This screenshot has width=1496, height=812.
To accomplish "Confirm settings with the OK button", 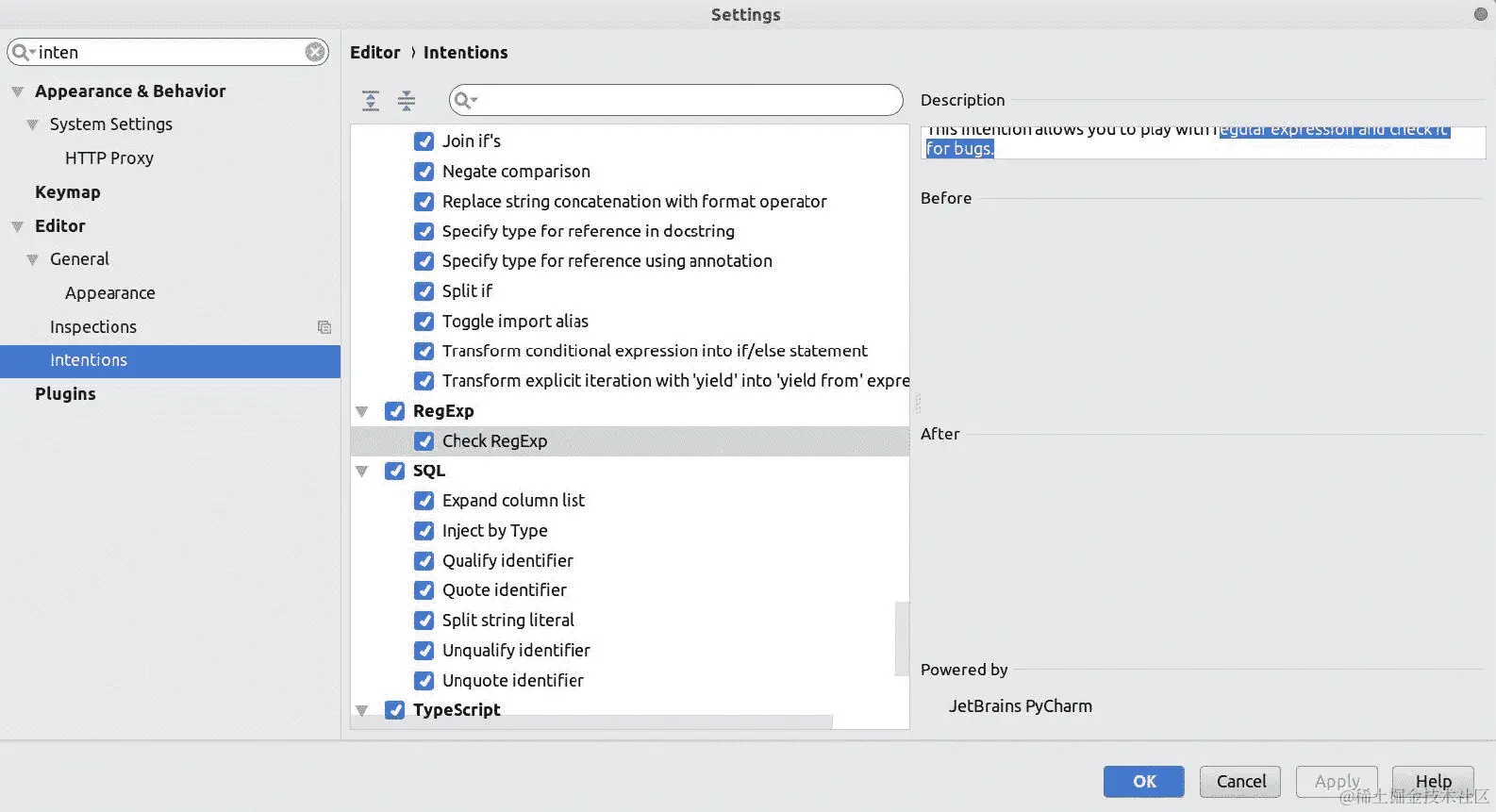I will tap(1144, 781).
